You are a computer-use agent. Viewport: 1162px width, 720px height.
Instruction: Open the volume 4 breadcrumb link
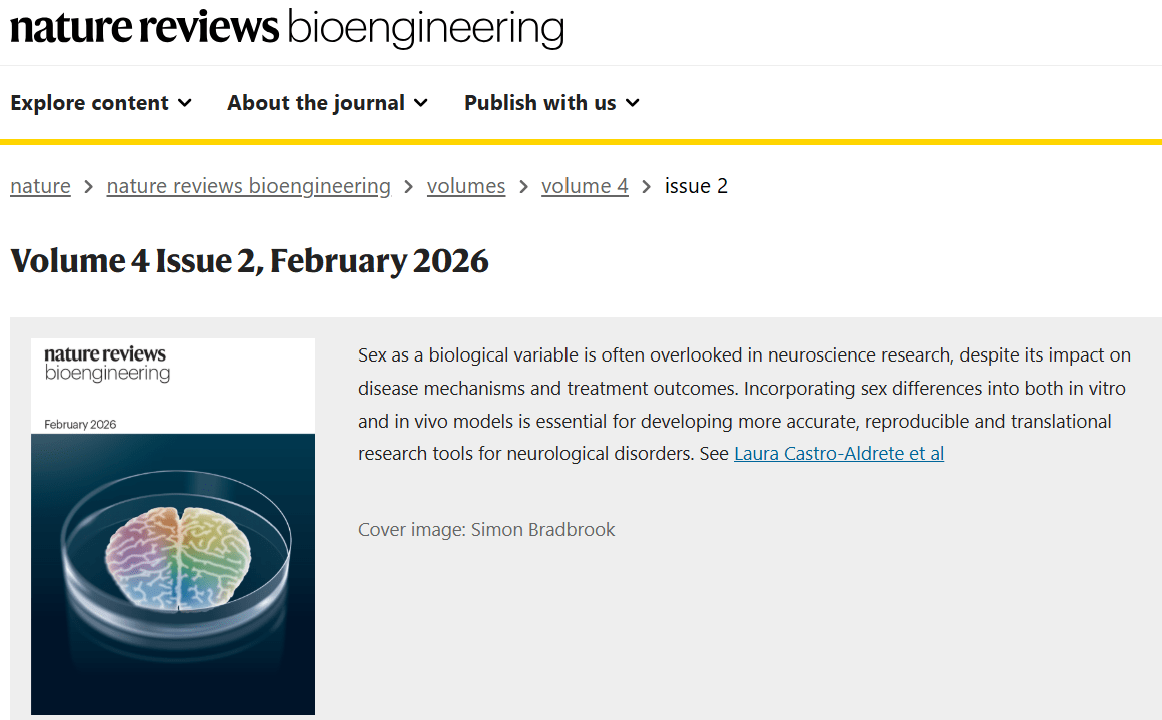[585, 186]
